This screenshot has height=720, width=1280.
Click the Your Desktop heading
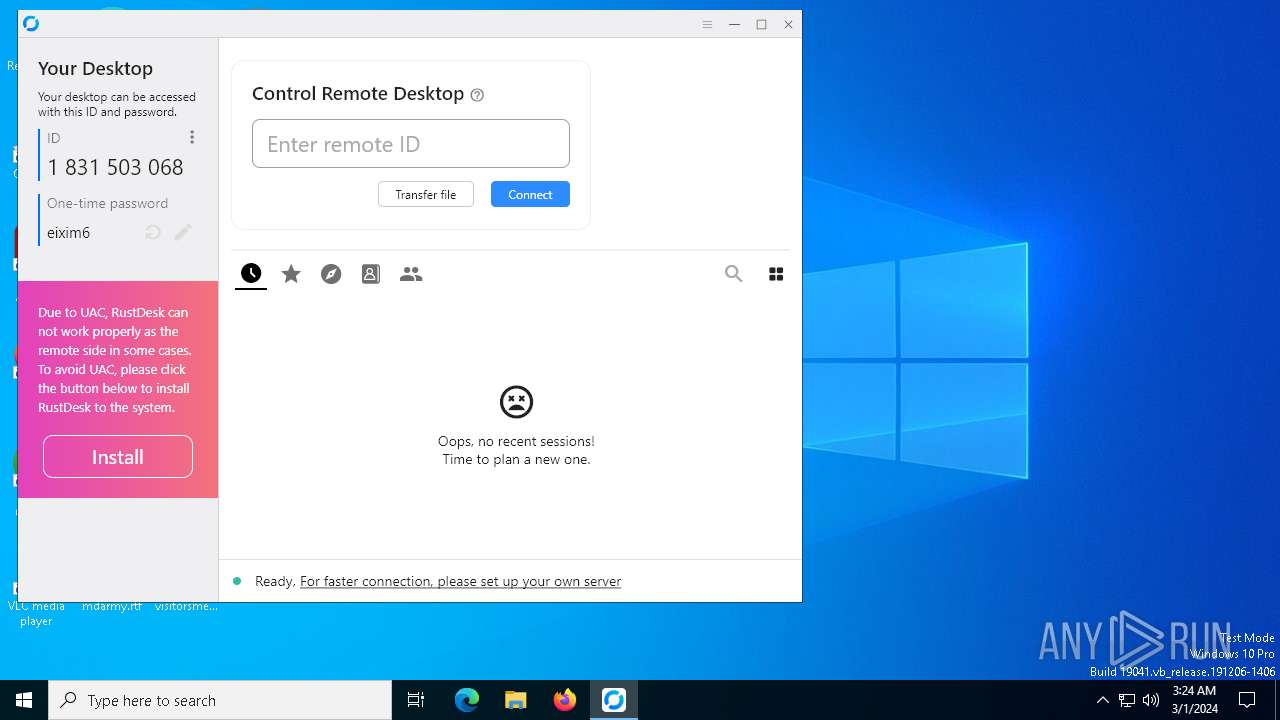pos(95,68)
